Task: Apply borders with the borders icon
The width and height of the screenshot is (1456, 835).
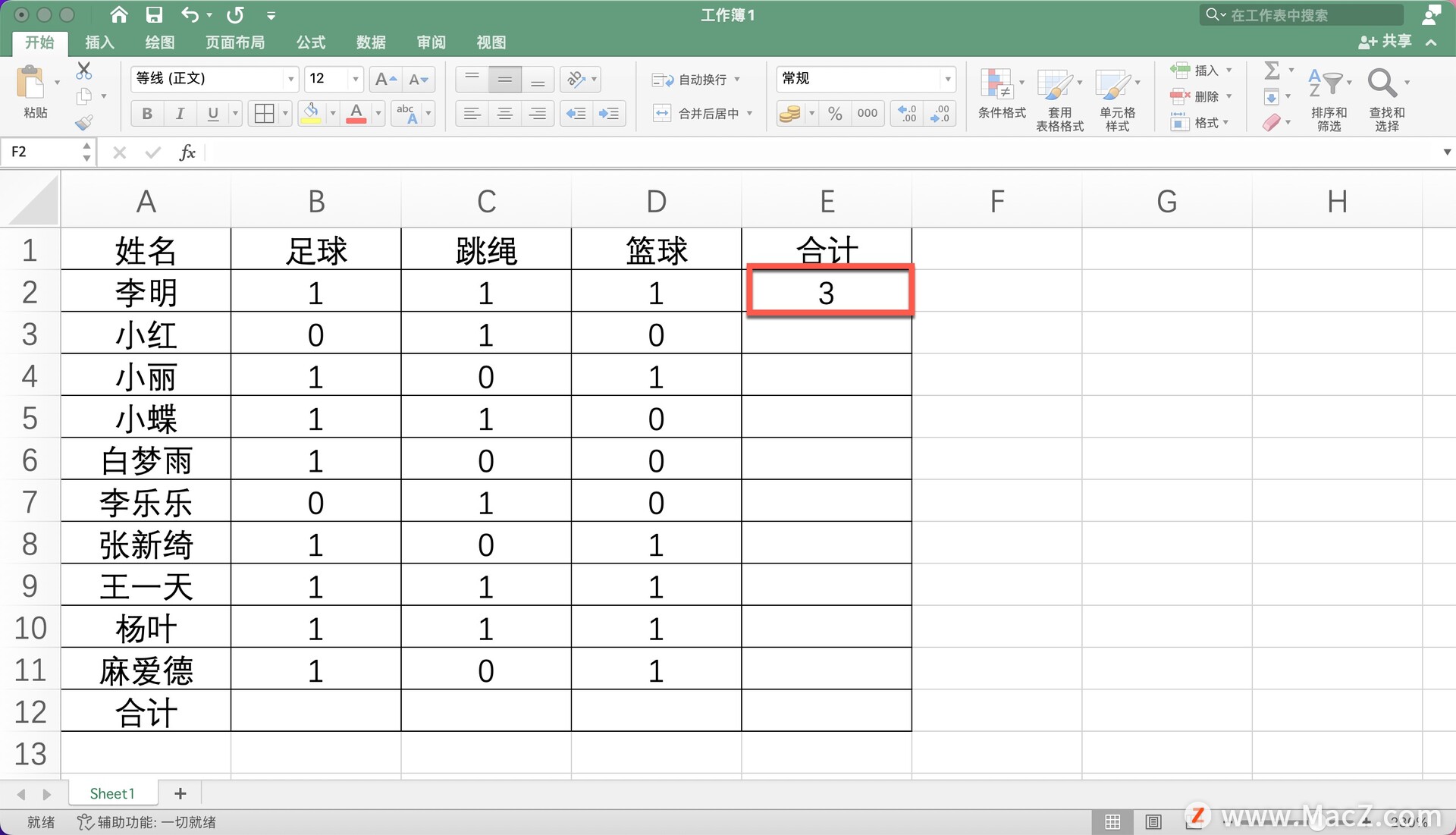Action: 264,114
